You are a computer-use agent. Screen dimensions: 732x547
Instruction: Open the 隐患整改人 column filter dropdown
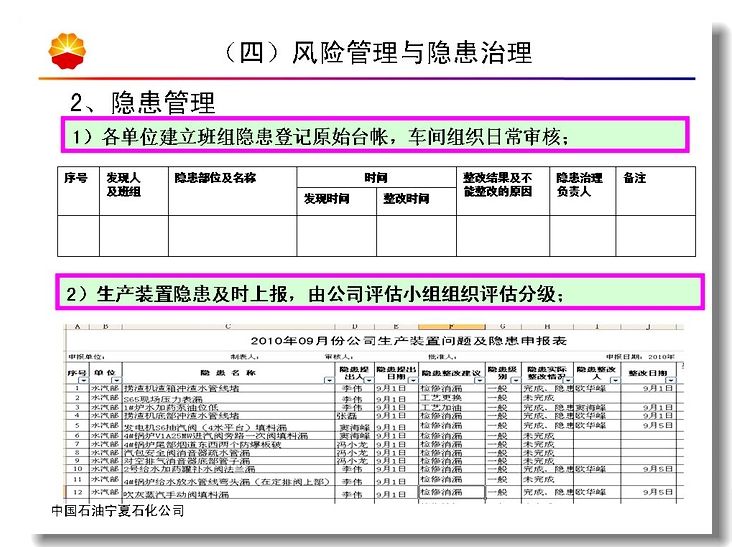click(x=615, y=380)
